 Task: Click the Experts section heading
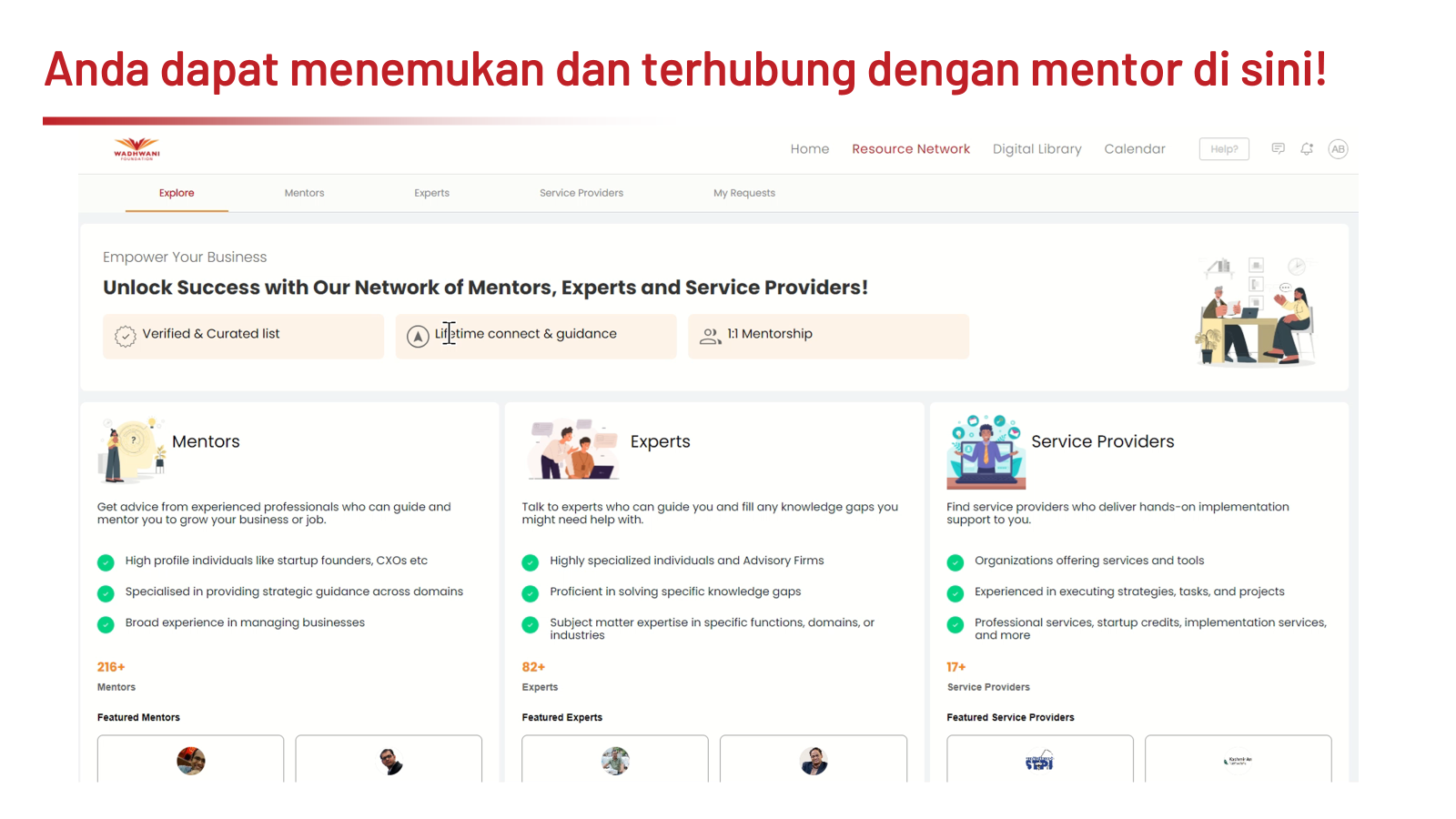(660, 441)
